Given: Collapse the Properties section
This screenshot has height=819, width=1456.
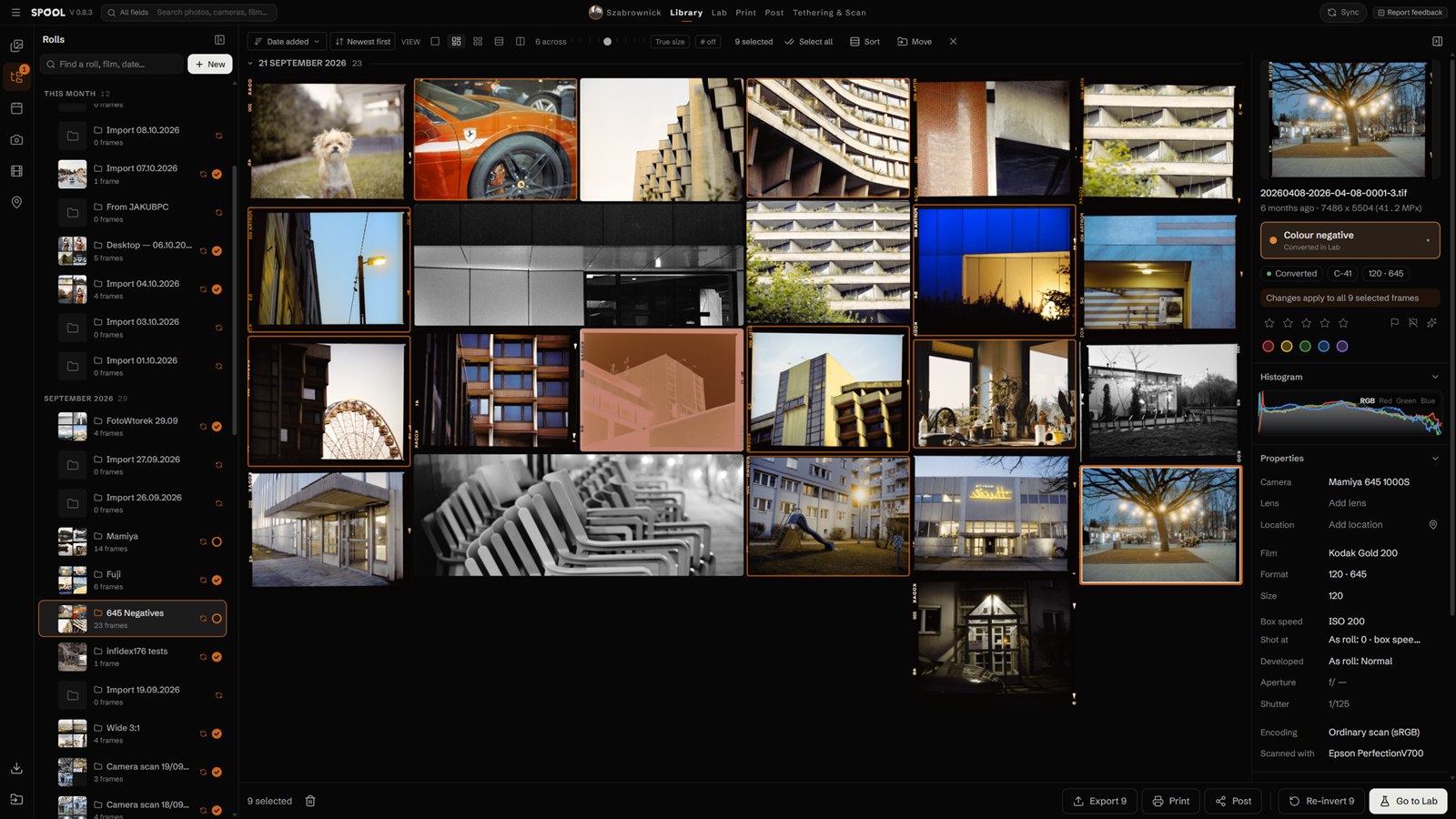Looking at the screenshot, I should pos(1435,459).
